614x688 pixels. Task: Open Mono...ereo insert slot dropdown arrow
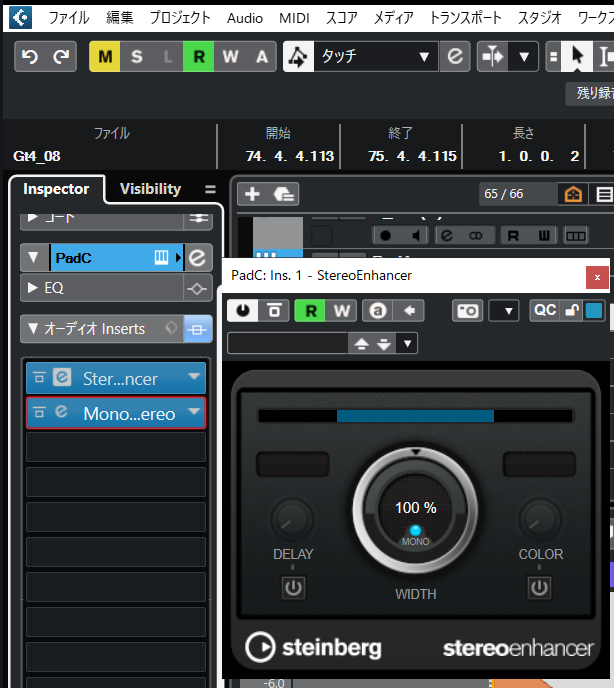tap(194, 412)
